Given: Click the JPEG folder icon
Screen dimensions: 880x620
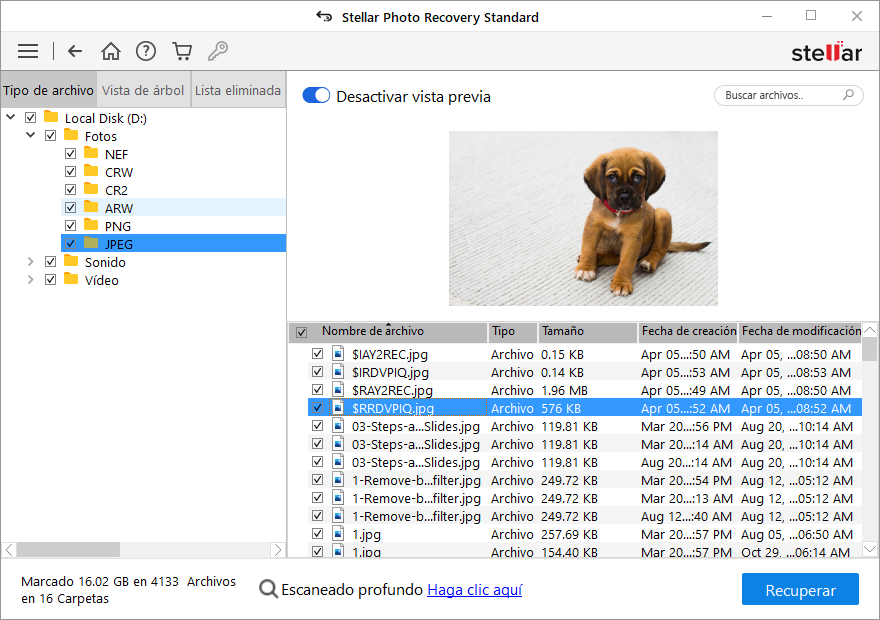Looking at the screenshot, I should [91, 243].
